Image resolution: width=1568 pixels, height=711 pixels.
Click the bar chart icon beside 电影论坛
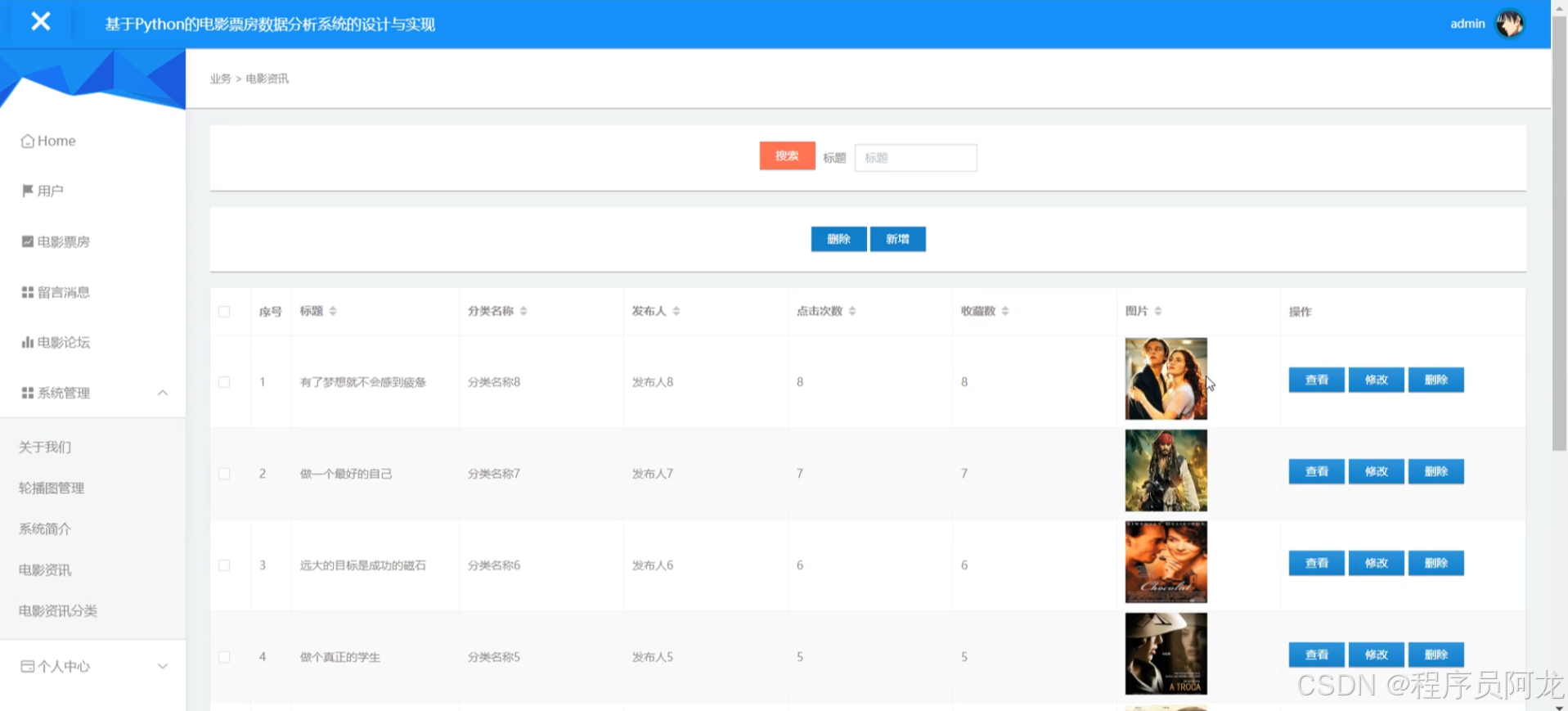[x=28, y=342]
